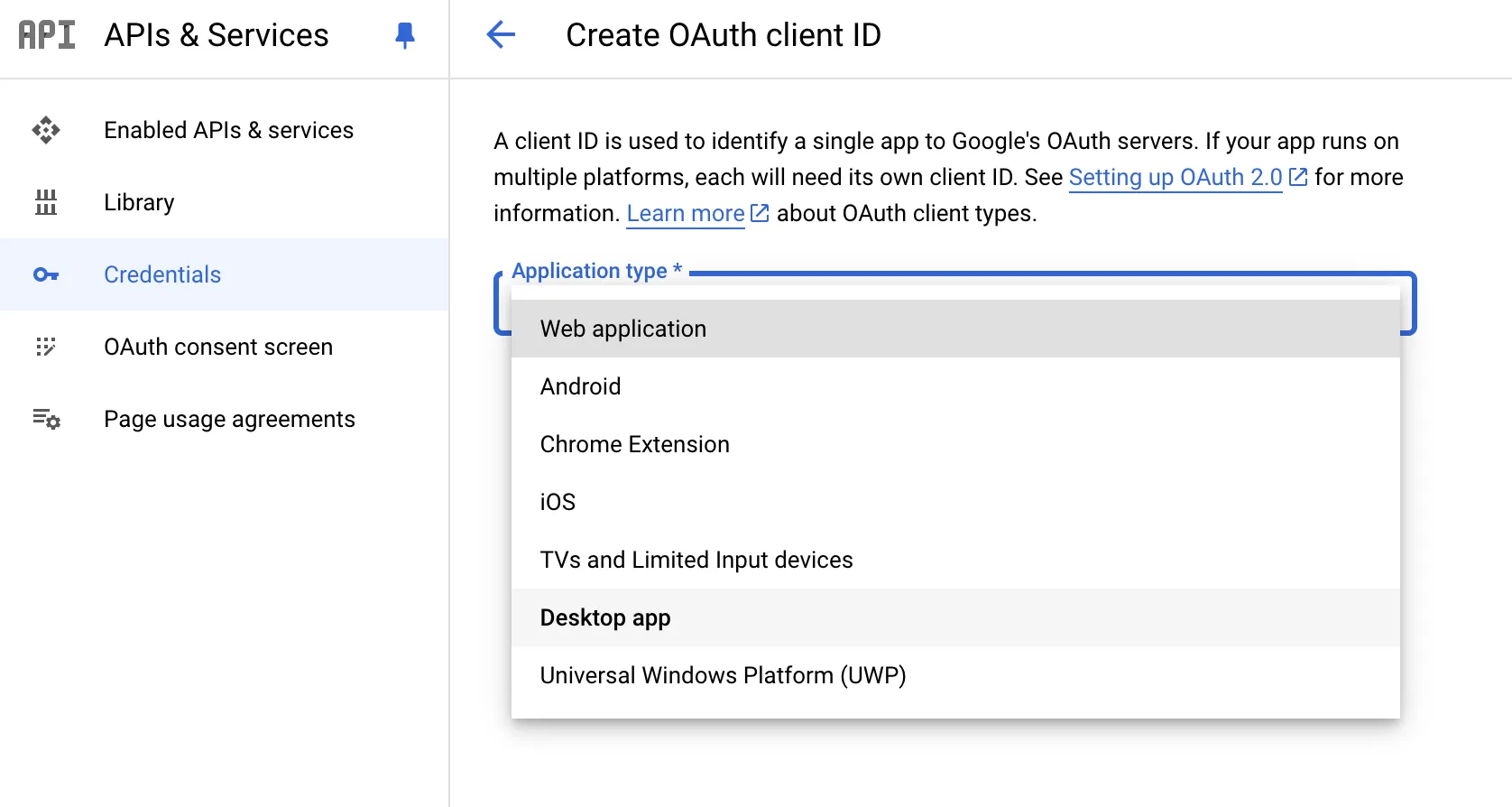This screenshot has height=807, width=1512.
Task: Select TVs and Limited Input devices
Action: point(955,560)
